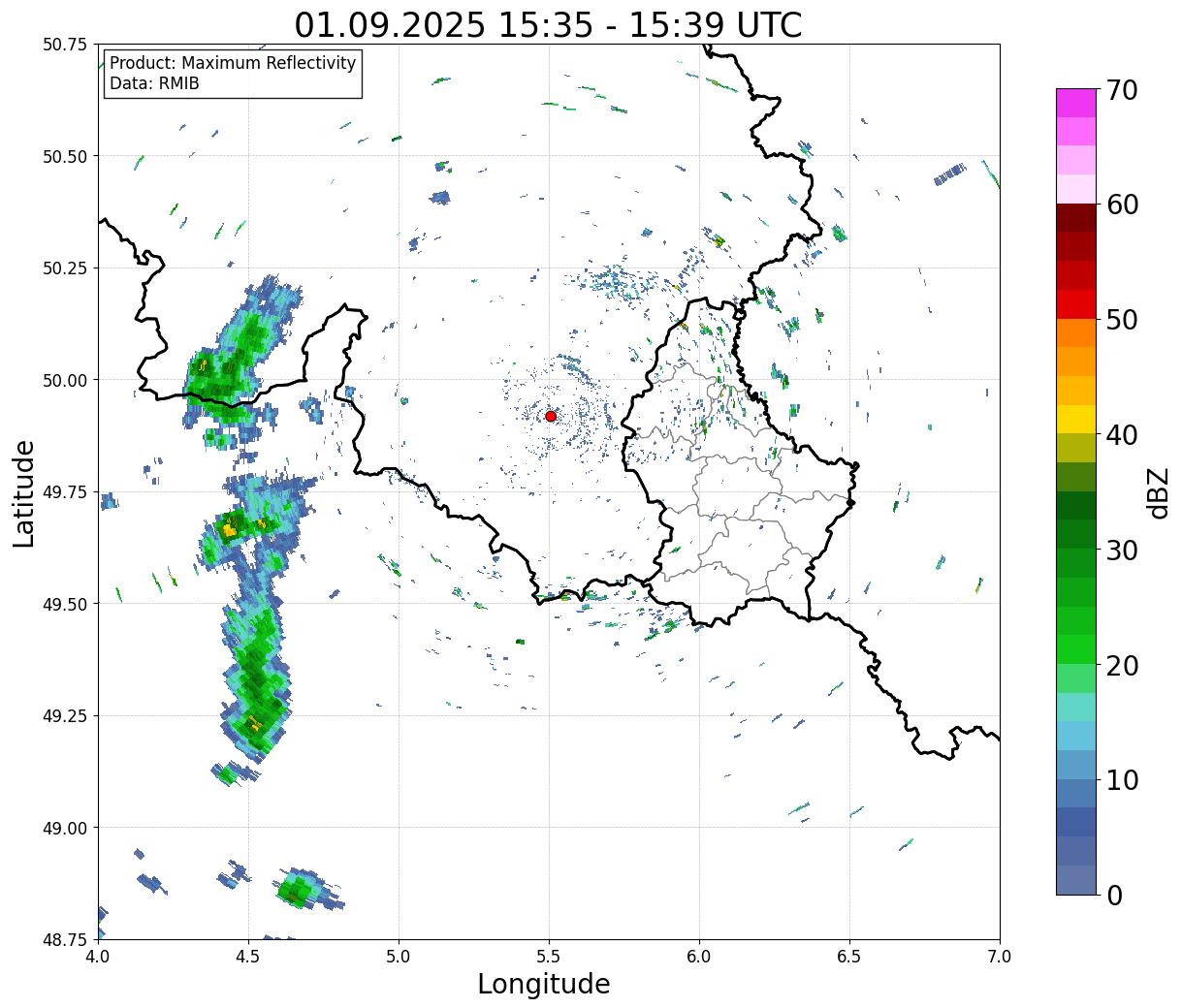The image size is (1182, 1008).
Task: Click the colorbar tick label 40
Action: pos(1122,435)
